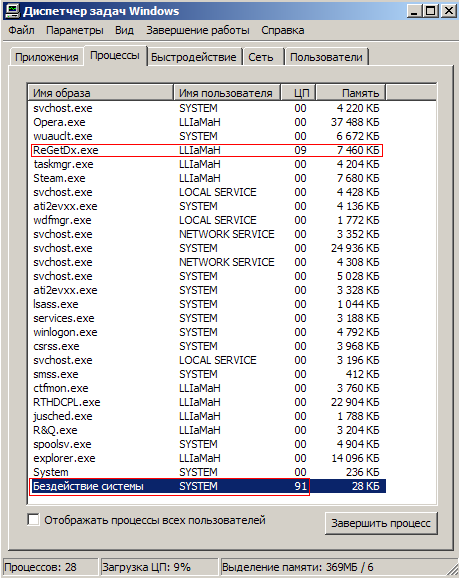Click the Завершить процесс button

[x=381, y=523]
